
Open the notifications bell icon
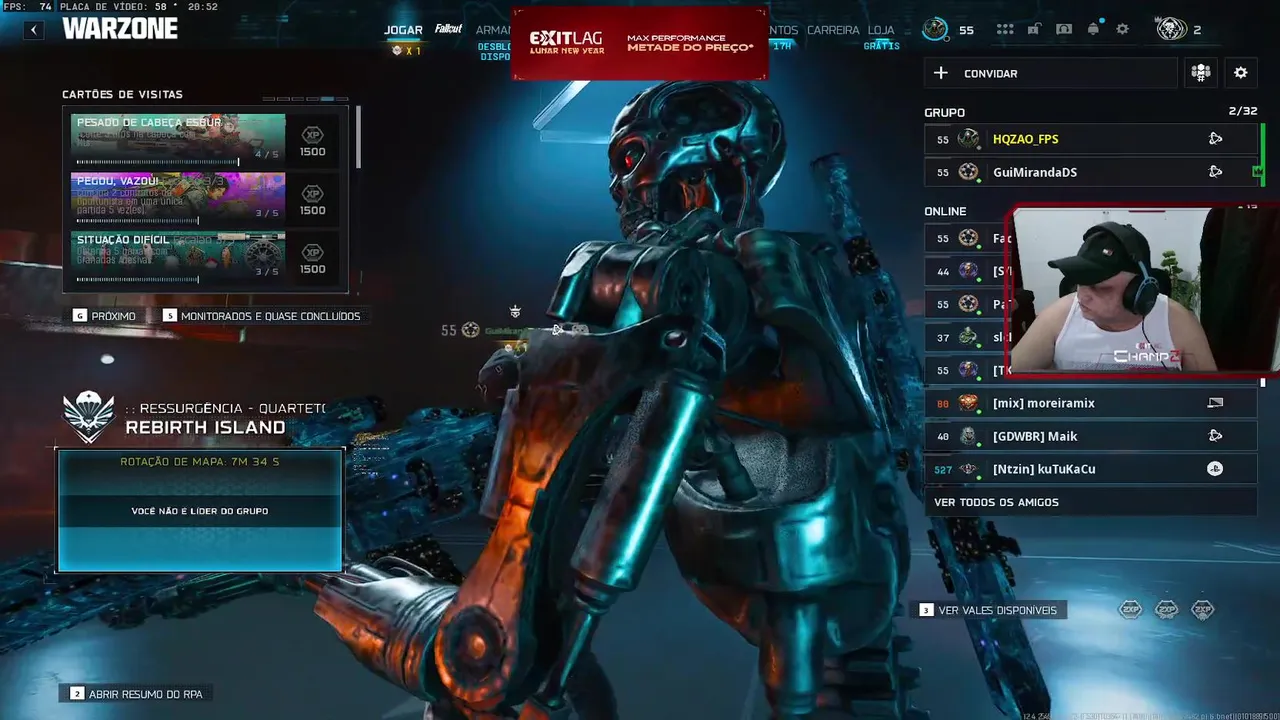point(1093,29)
